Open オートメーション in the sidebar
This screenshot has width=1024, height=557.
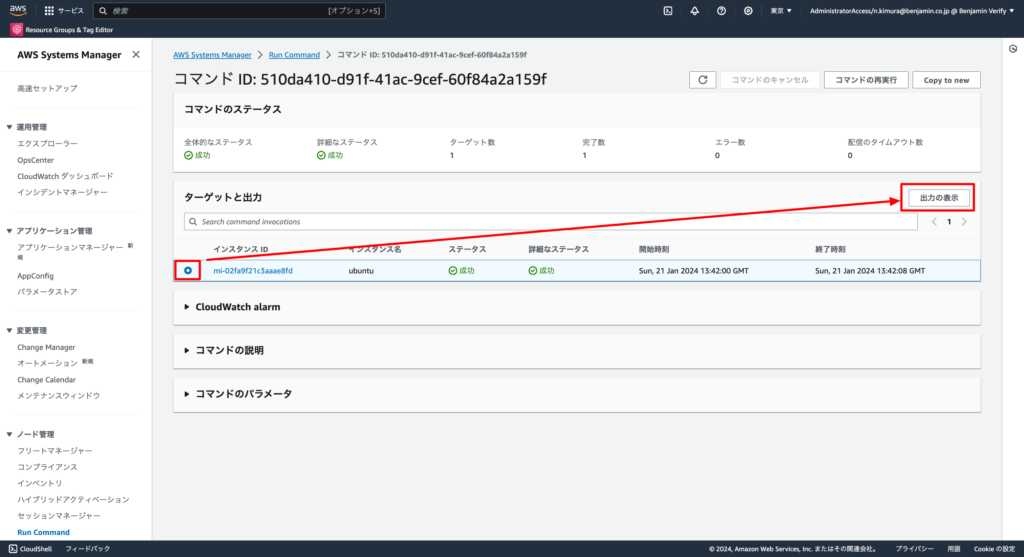[47, 364]
